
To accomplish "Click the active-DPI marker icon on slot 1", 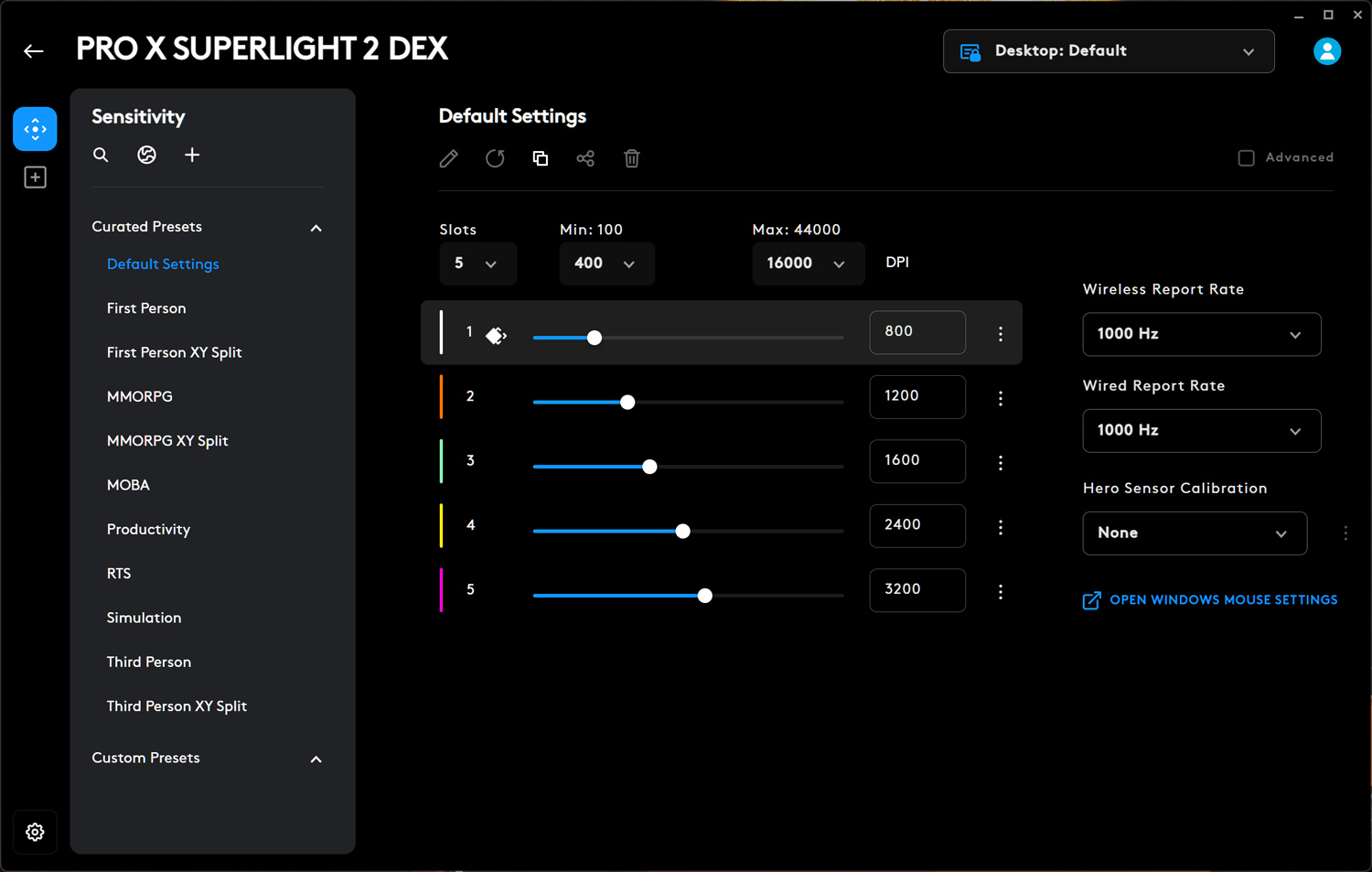I will point(496,336).
